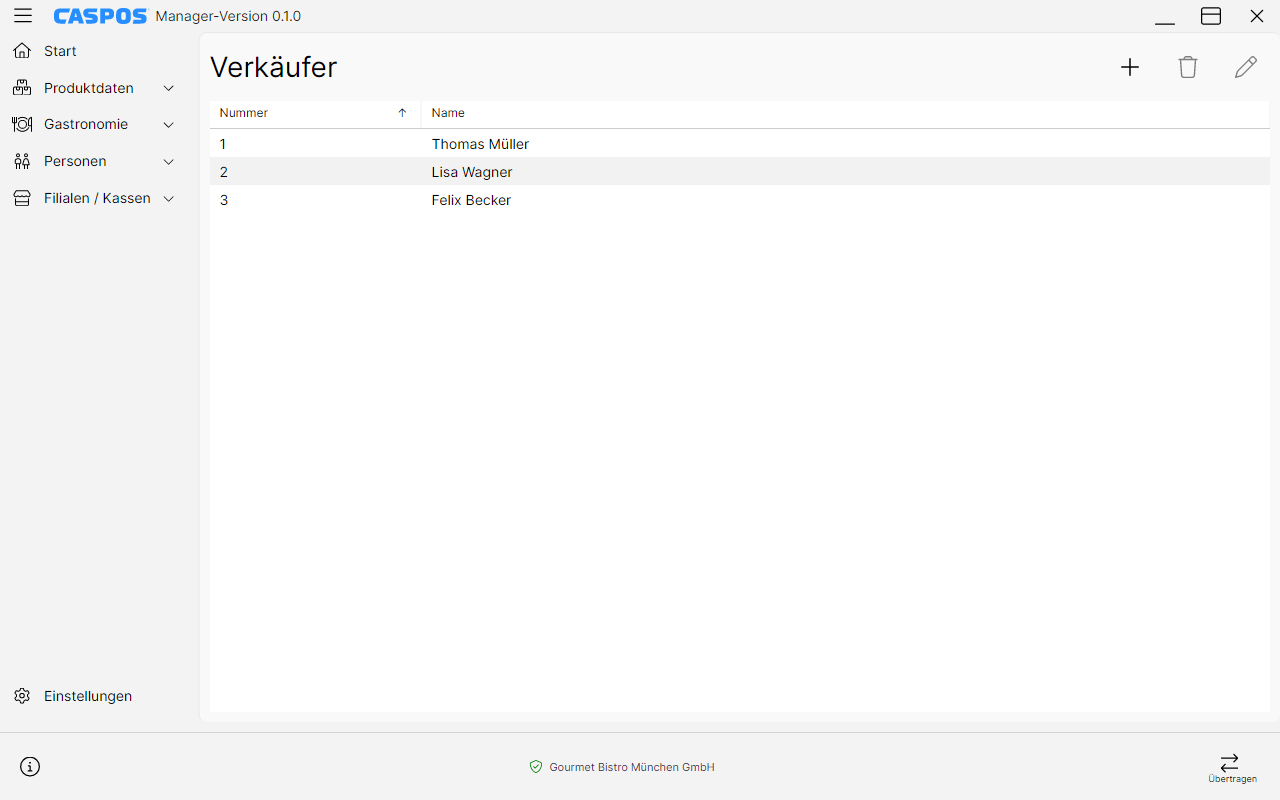Sort by the Name column header
The height and width of the screenshot is (800, 1280).
pyautogui.click(x=845, y=113)
